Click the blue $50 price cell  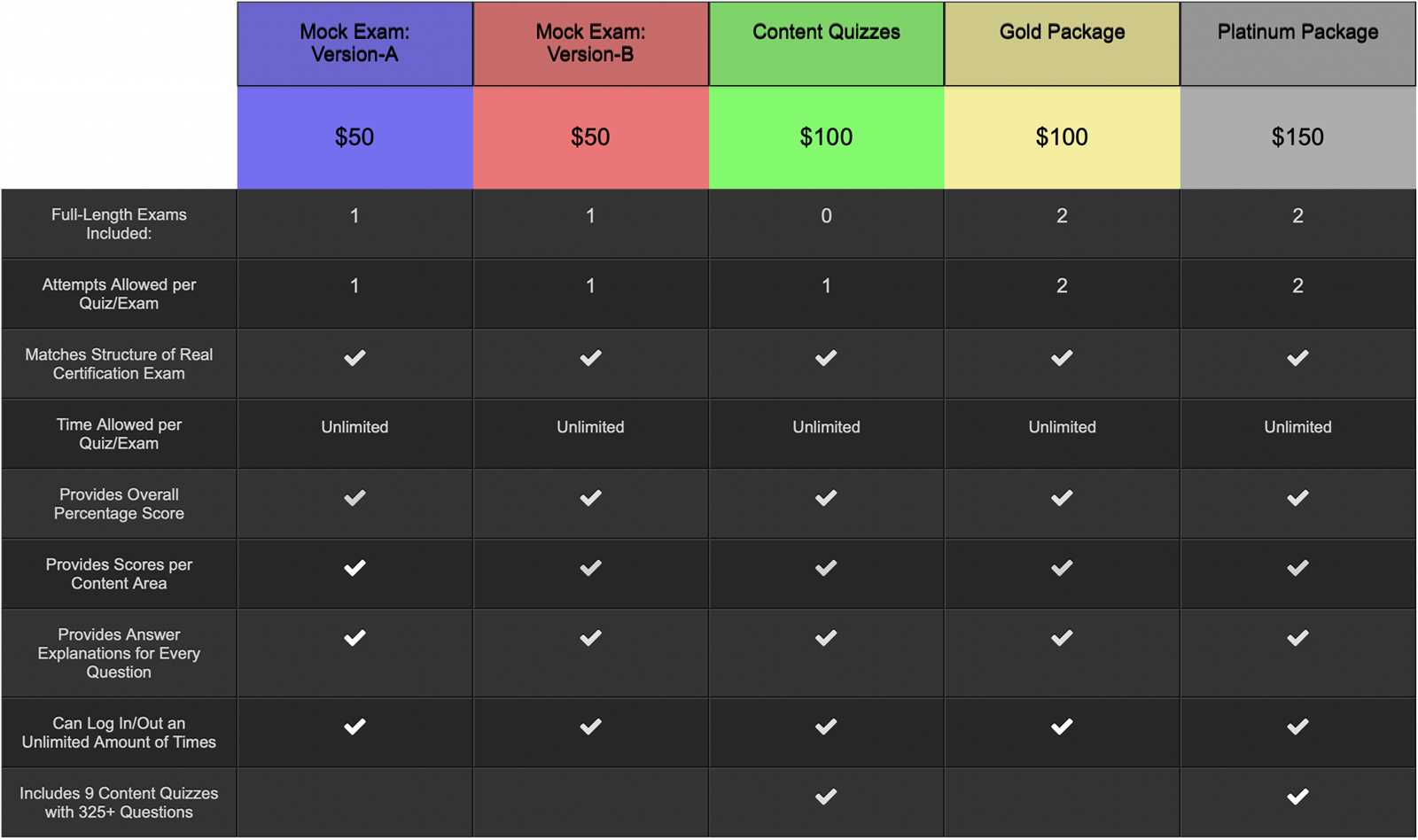pos(354,137)
